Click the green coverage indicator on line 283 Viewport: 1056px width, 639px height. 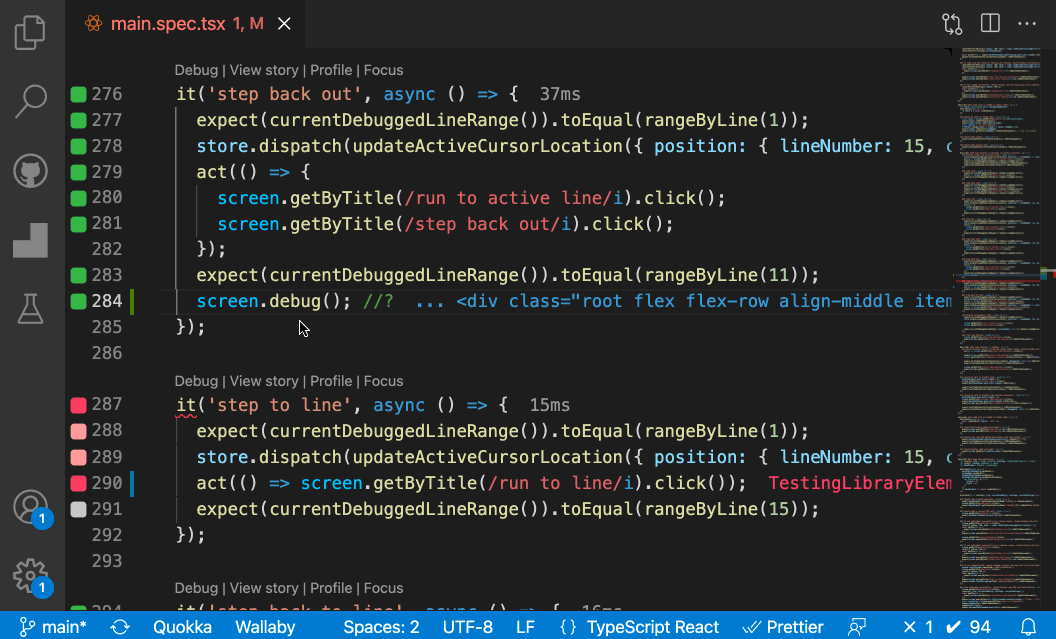(x=78, y=275)
